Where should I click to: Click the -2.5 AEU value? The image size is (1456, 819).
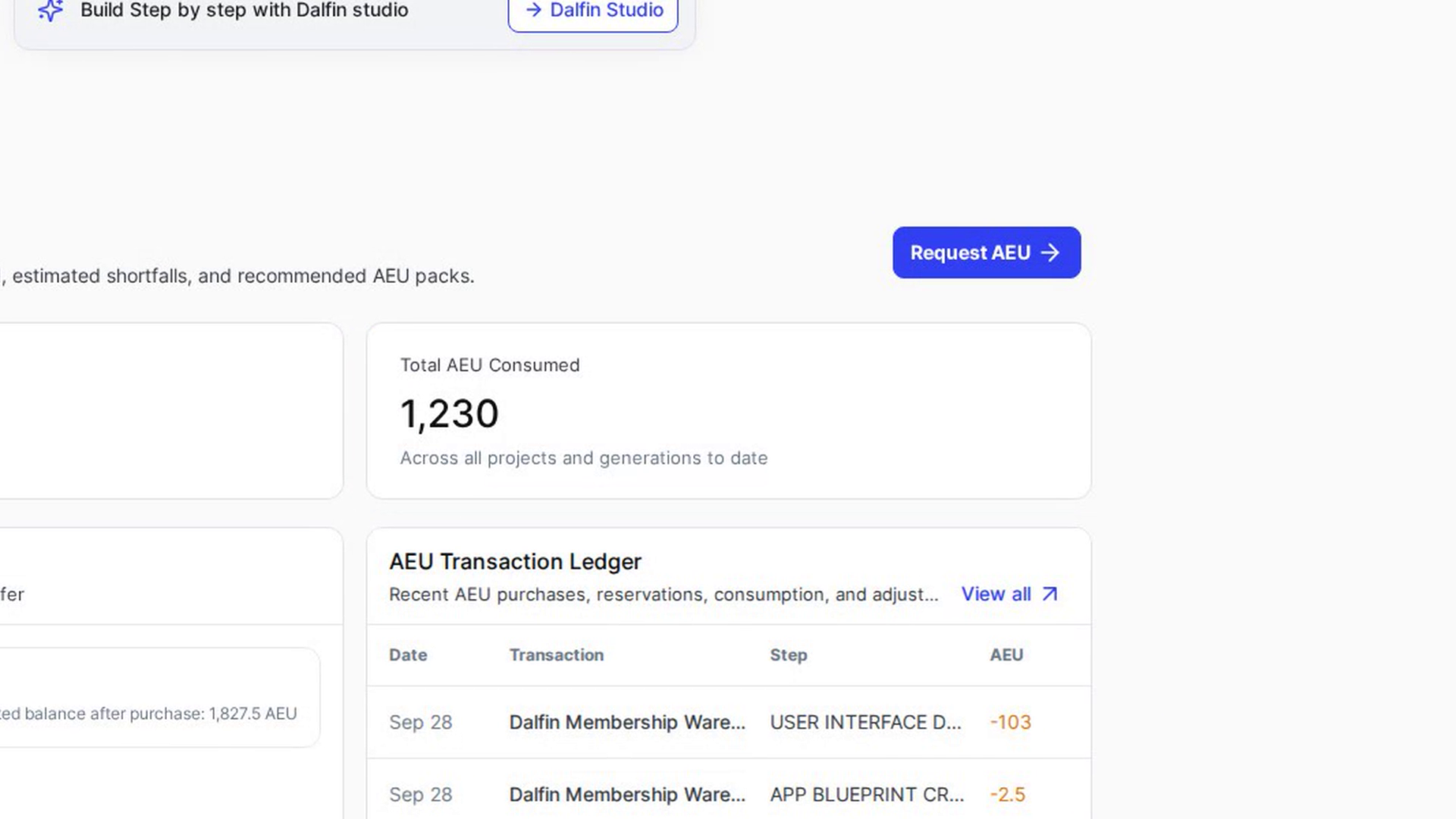pos(1007,794)
